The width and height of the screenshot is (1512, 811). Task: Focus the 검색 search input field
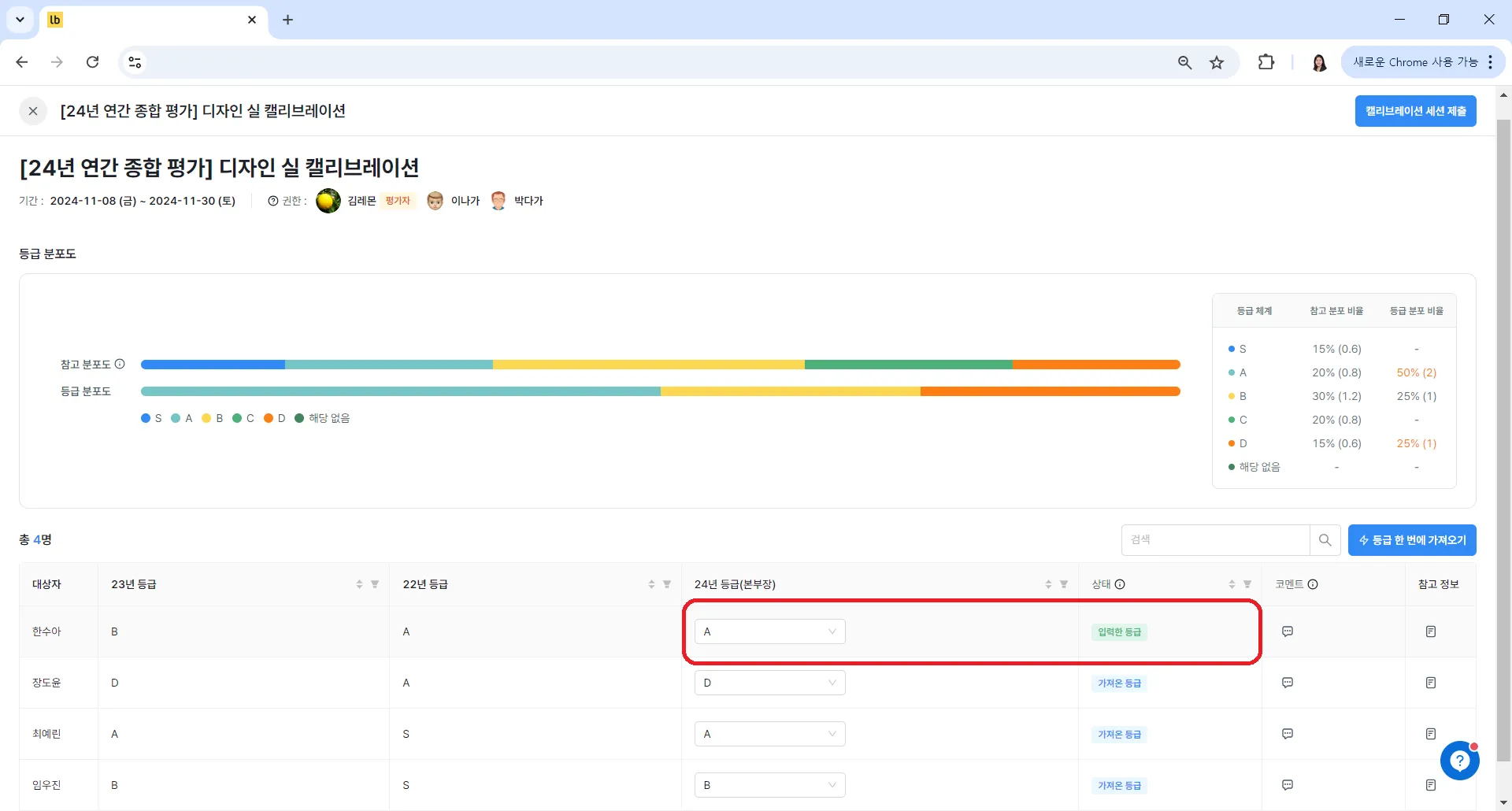pos(1215,540)
